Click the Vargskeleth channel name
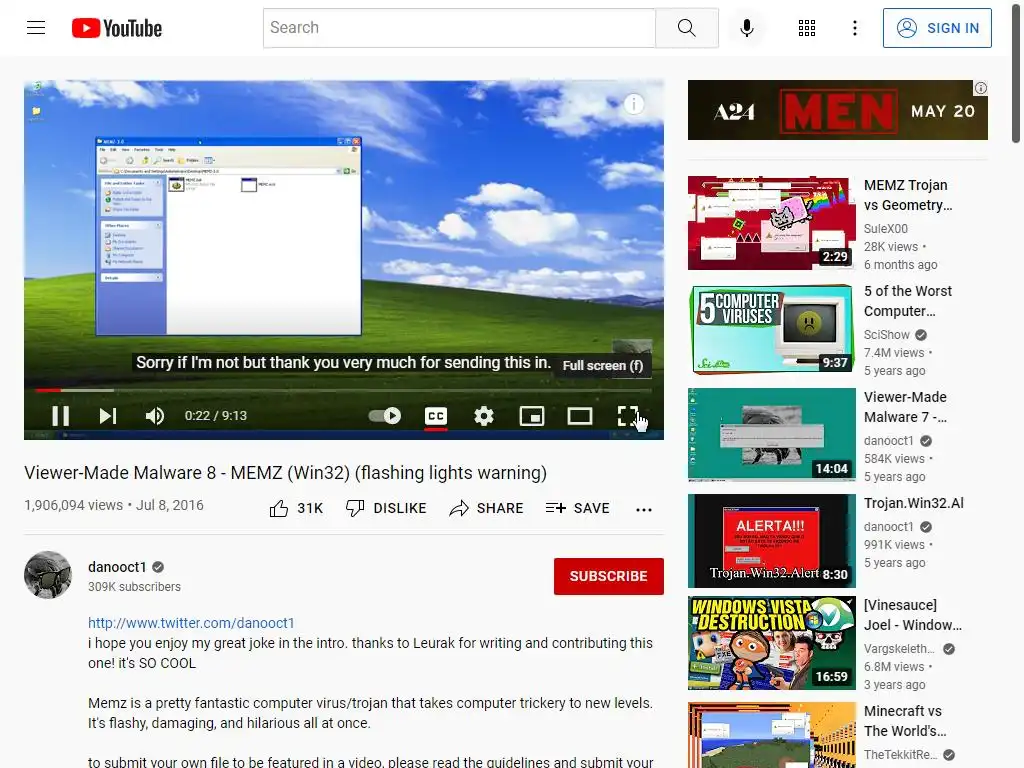1024x768 pixels. tap(899, 648)
